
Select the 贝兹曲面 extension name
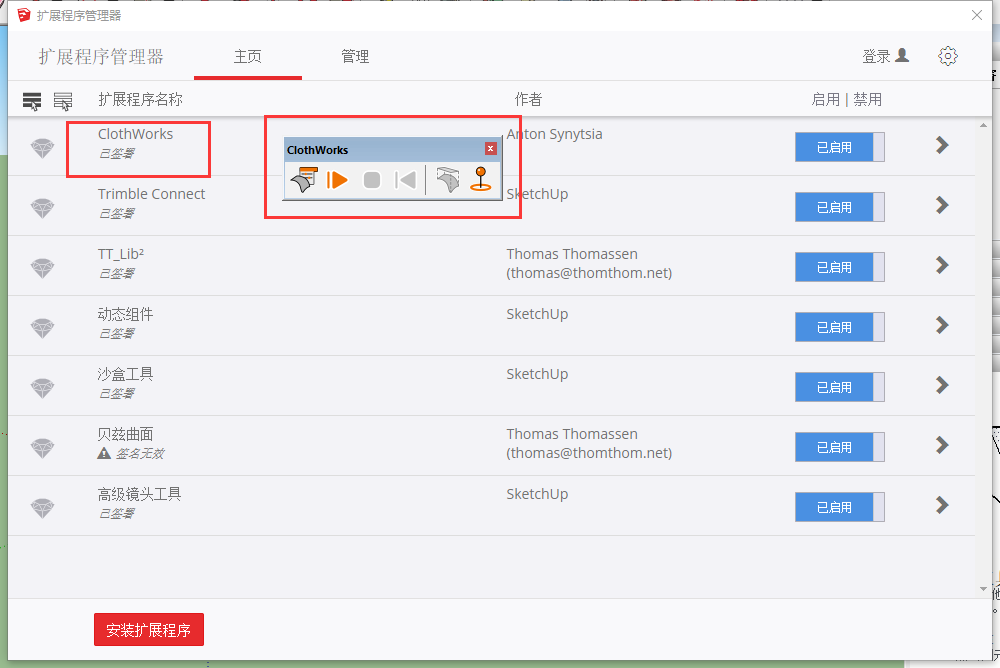tap(125, 434)
